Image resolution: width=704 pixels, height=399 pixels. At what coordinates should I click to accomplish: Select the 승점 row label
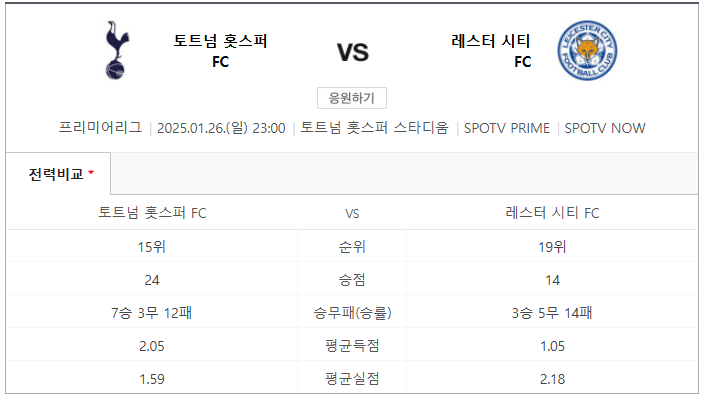point(352,280)
